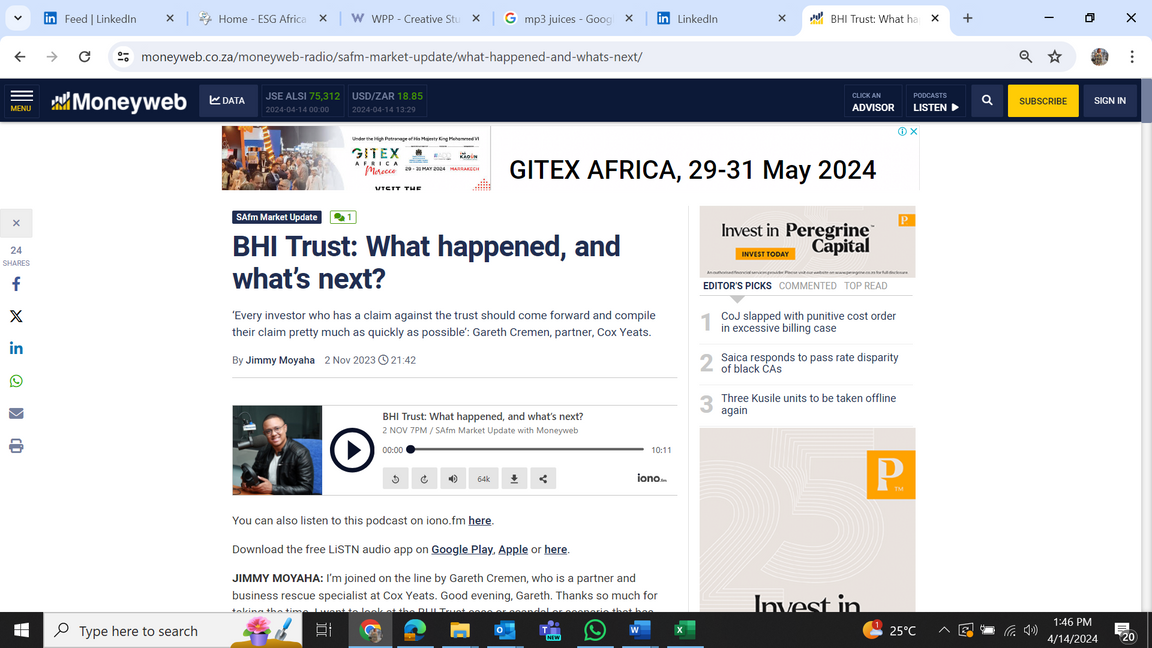Open the Moneyweb hamburger menu
Image resolution: width=1152 pixels, height=648 pixels.
pos(21,101)
